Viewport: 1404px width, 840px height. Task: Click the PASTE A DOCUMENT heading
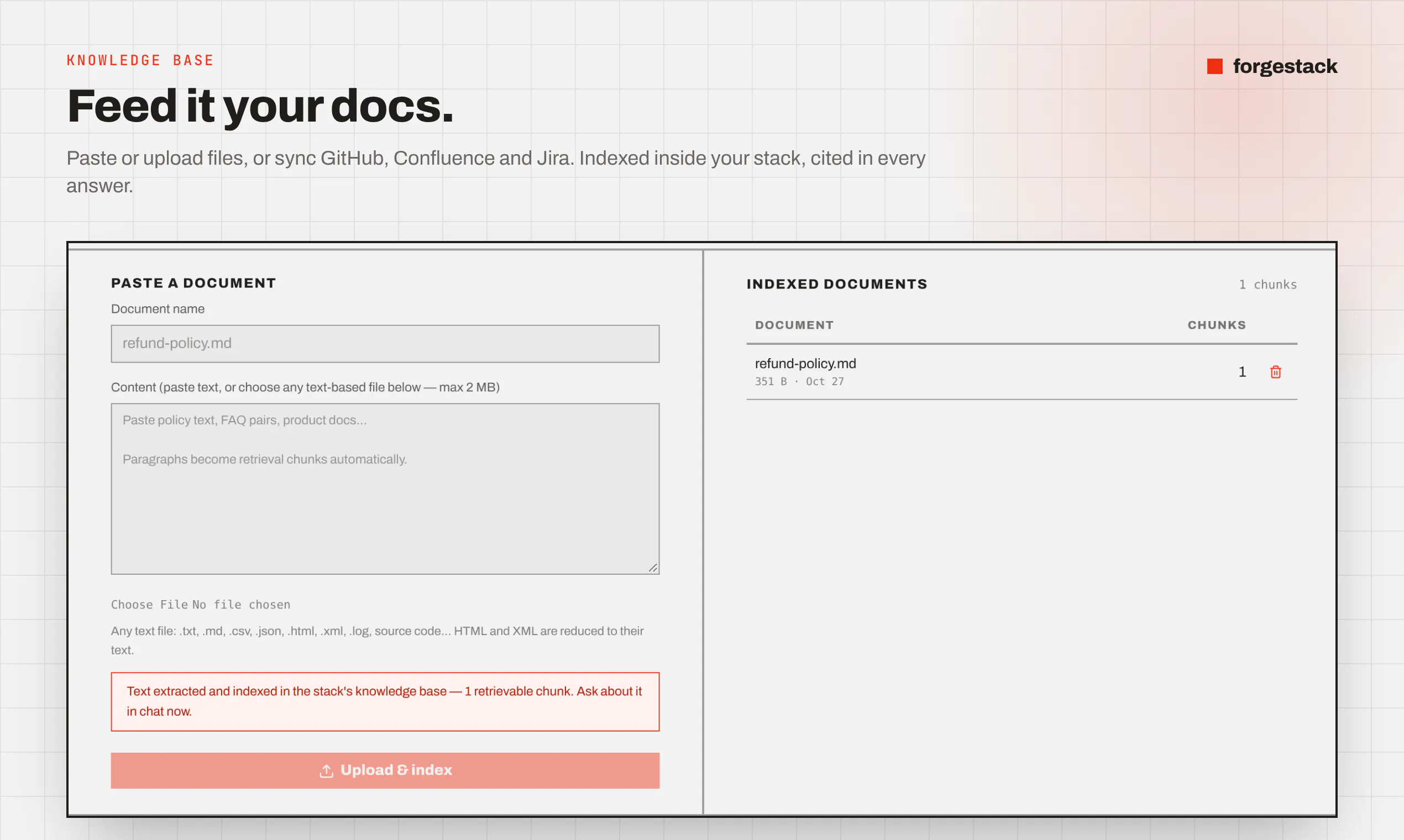(x=193, y=283)
